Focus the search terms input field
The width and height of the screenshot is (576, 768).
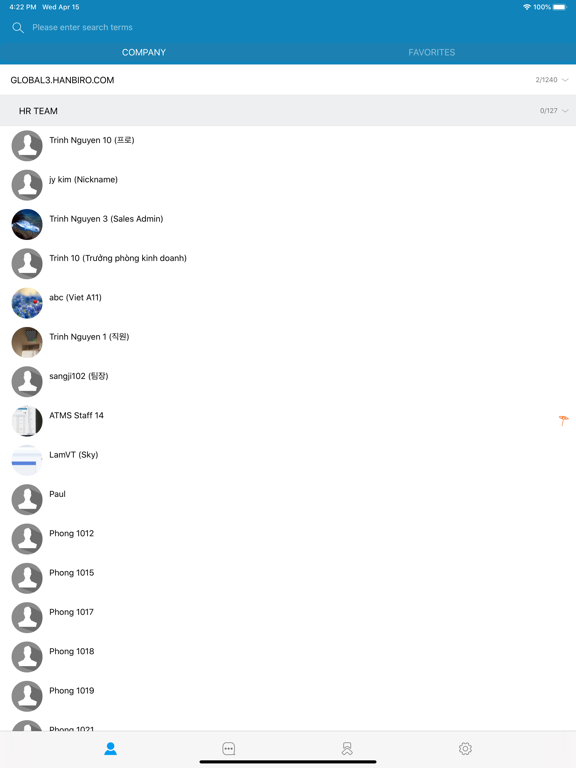[294, 27]
